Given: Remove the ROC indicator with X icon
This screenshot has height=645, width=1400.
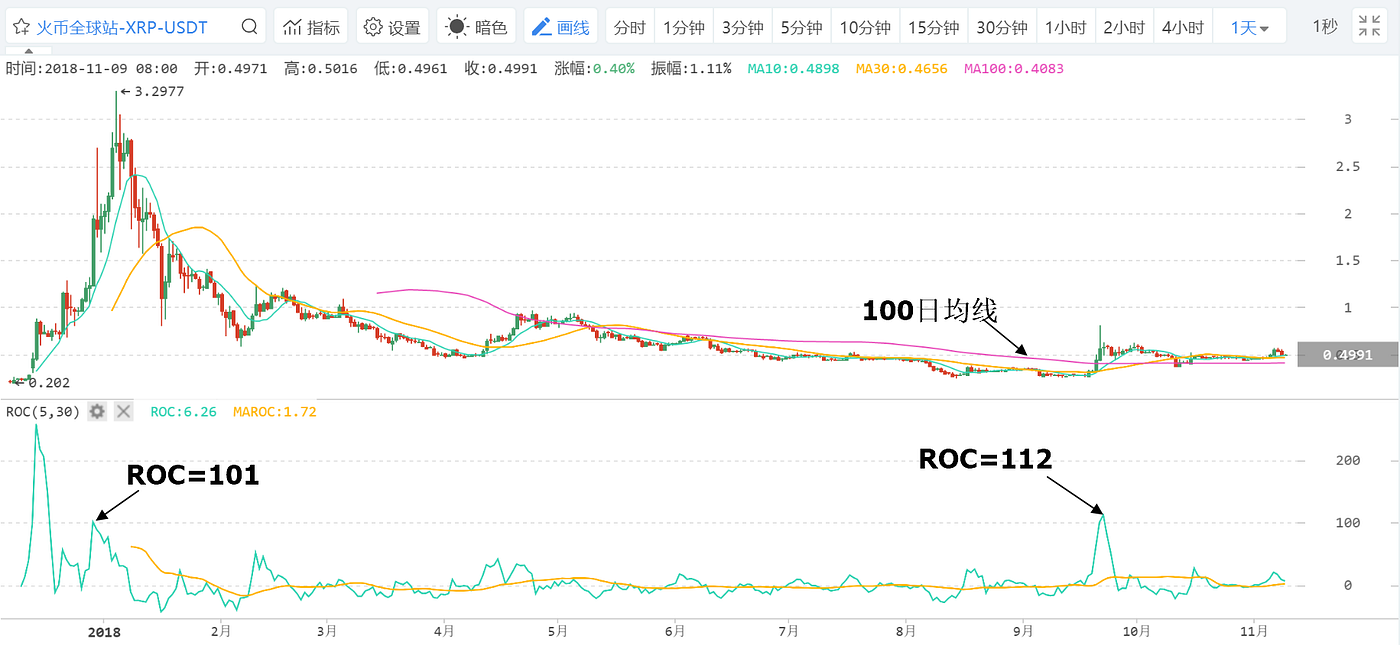Looking at the screenshot, I should [x=123, y=411].
